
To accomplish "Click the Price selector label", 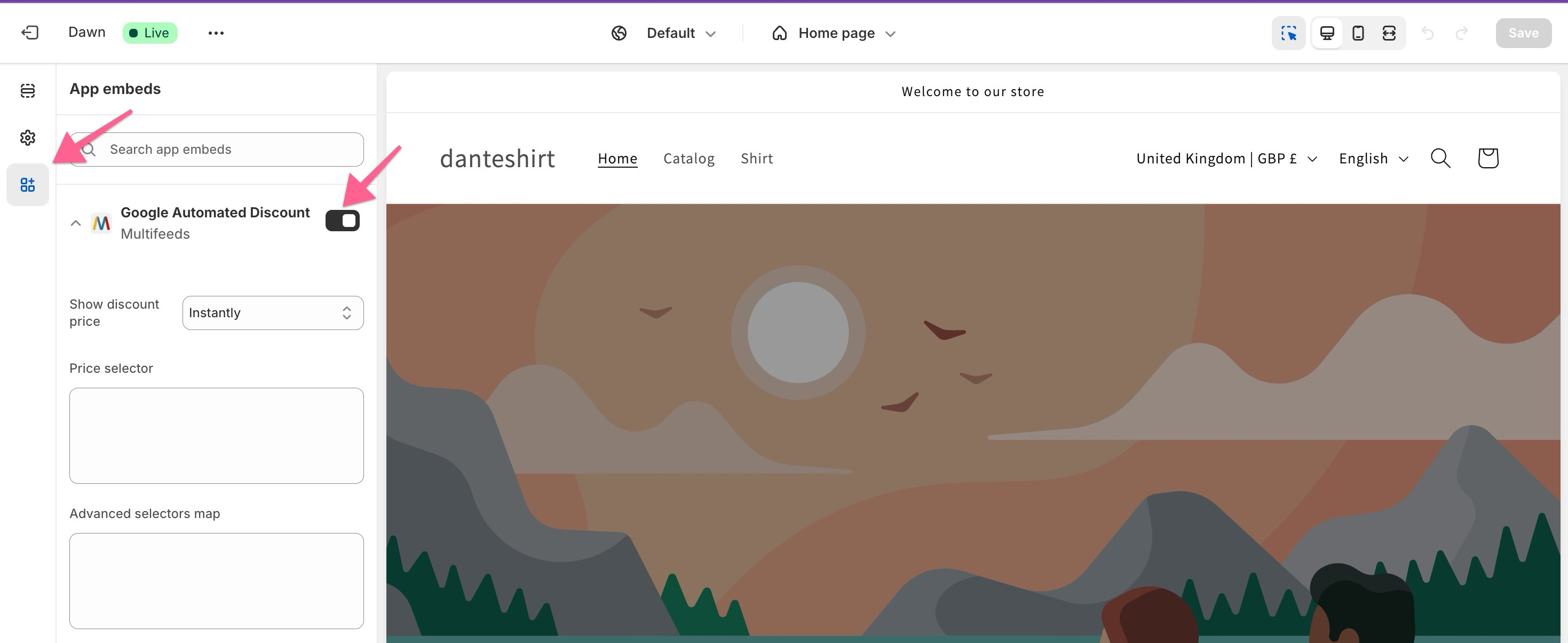I will [112, 368].
